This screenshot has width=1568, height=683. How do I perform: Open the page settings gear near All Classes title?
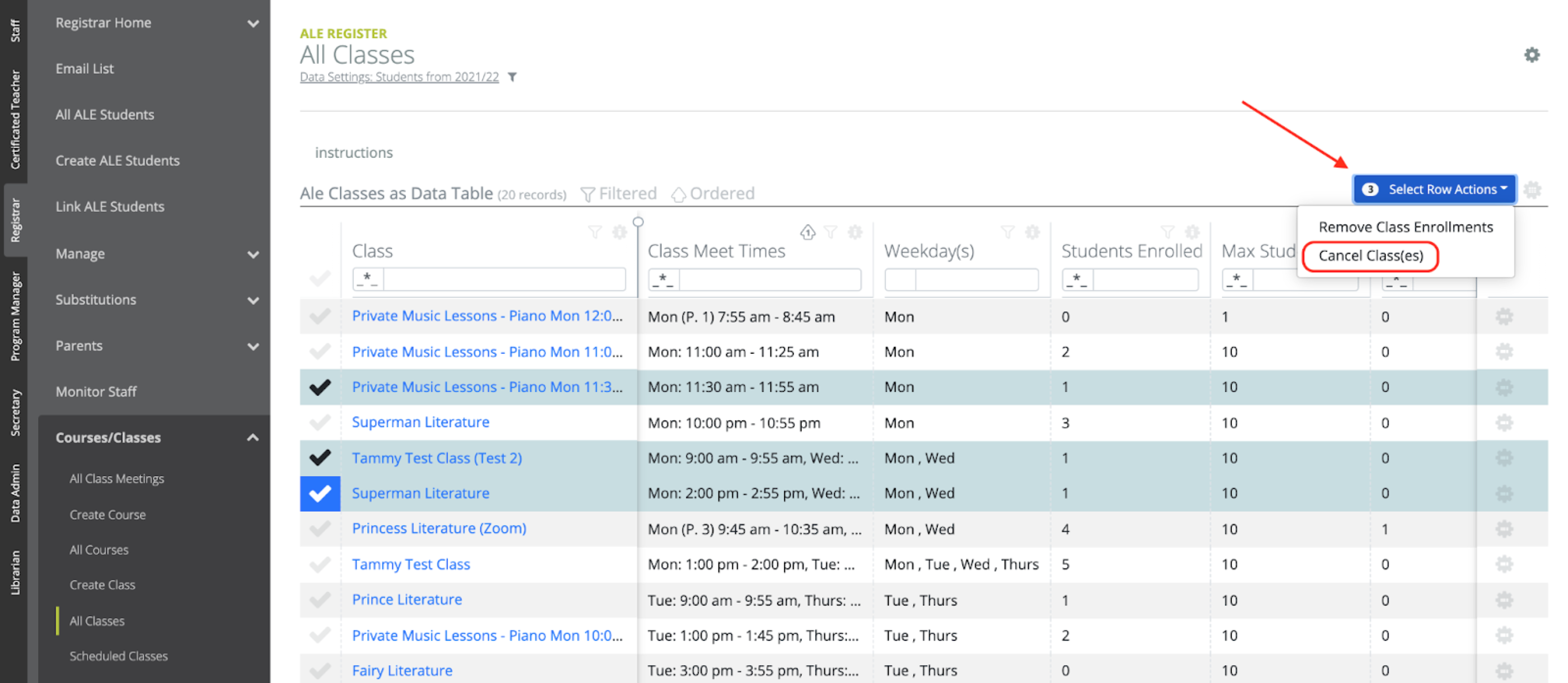pos(1531,55)
